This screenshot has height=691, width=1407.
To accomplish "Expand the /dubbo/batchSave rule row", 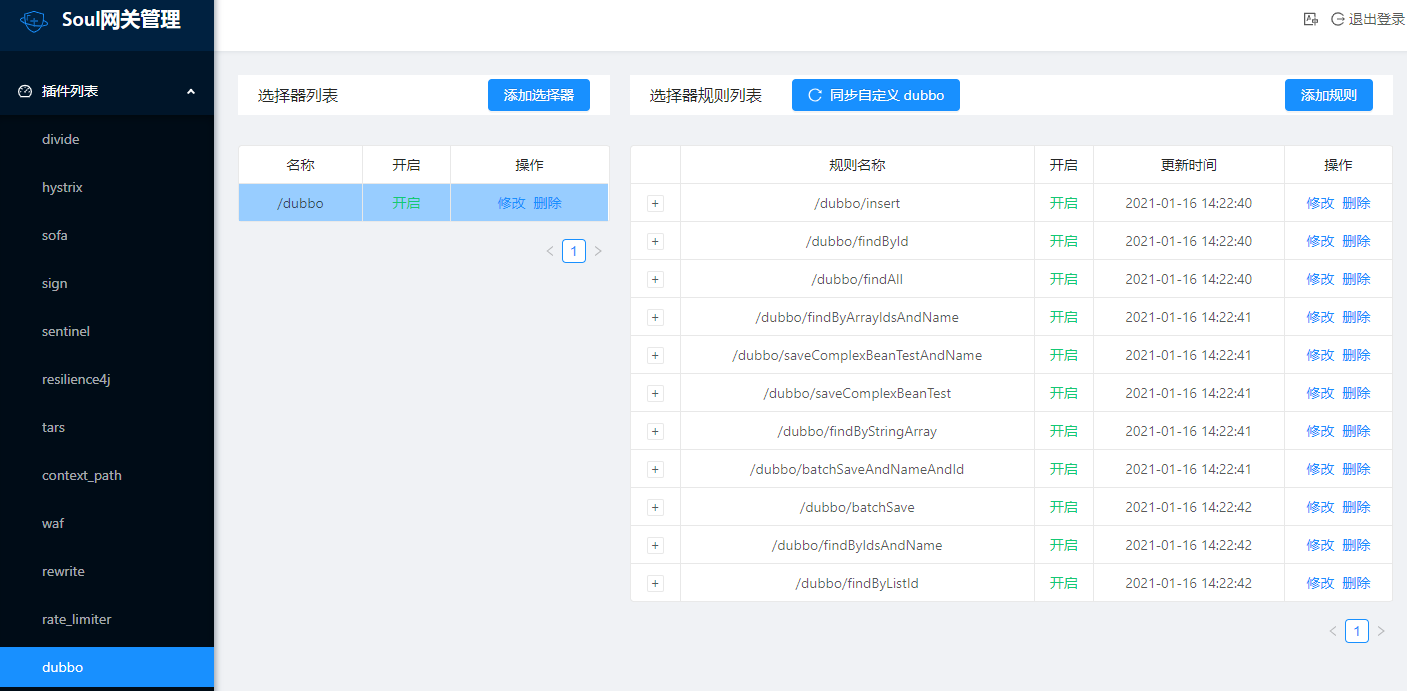I will pyautogui.click(x=655, y=507).
